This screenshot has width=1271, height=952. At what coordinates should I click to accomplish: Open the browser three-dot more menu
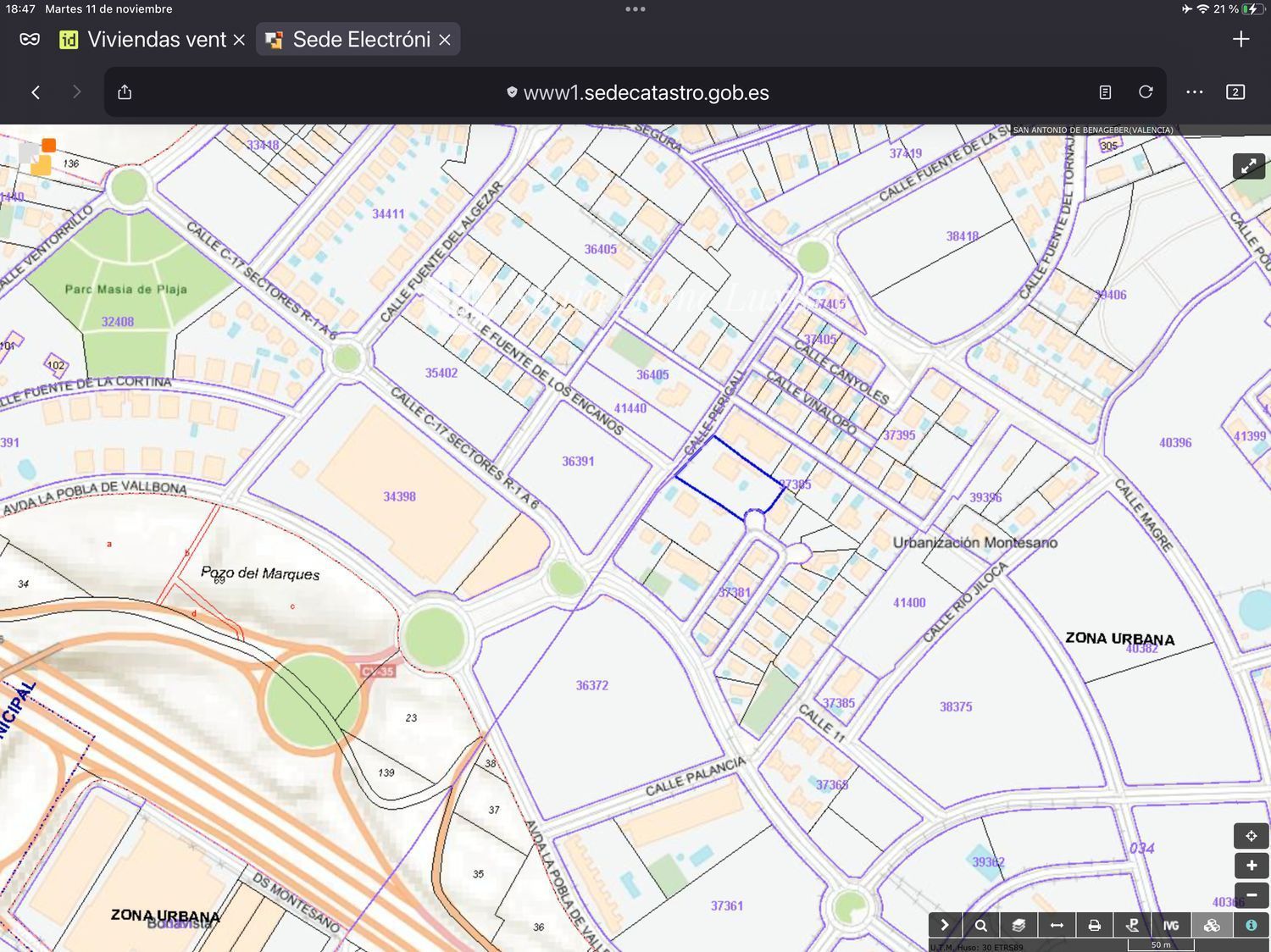[x=1194, y=92]
